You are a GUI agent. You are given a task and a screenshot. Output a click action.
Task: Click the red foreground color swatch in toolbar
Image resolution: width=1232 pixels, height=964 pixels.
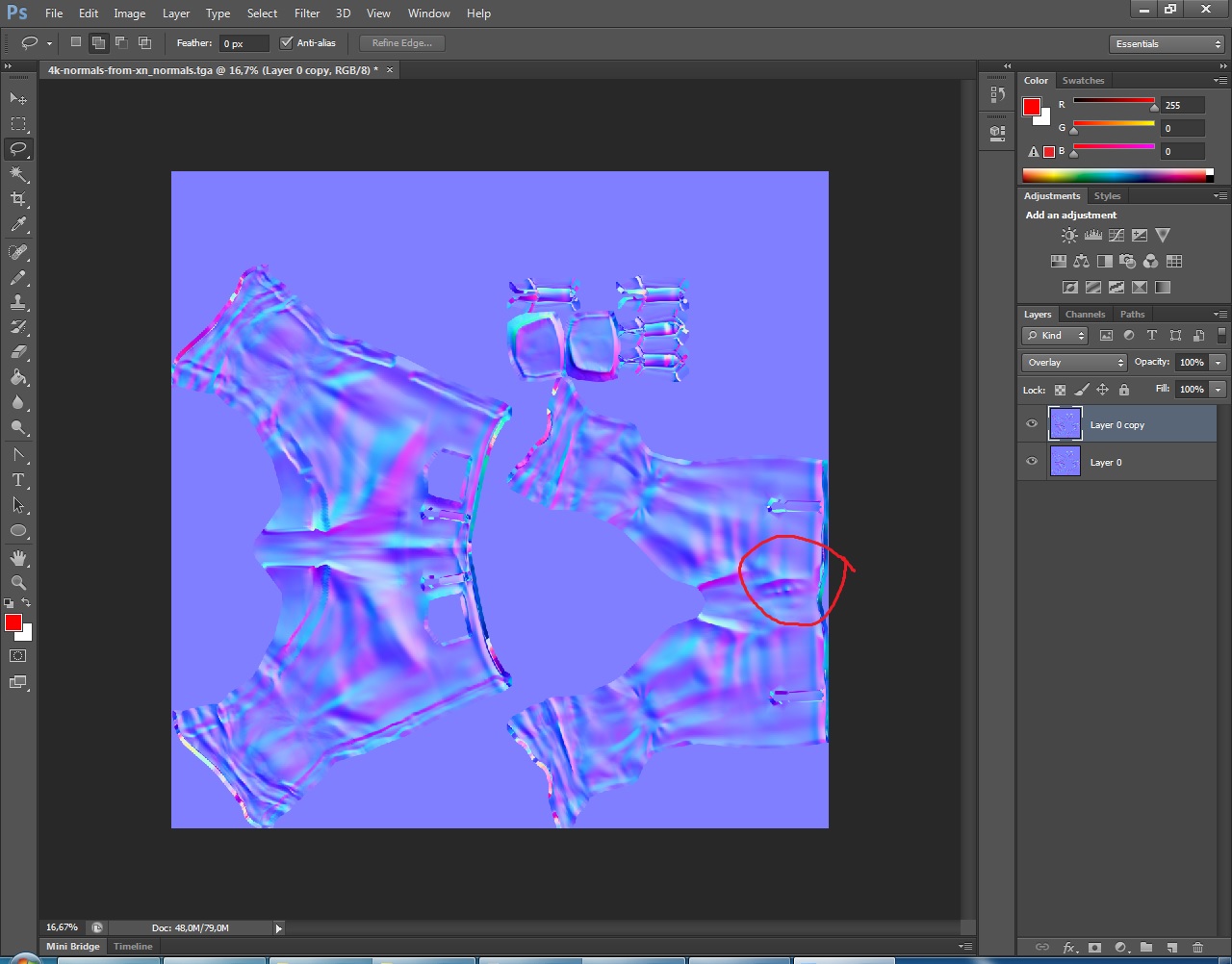pyautogui.click(x=13, y=623)
